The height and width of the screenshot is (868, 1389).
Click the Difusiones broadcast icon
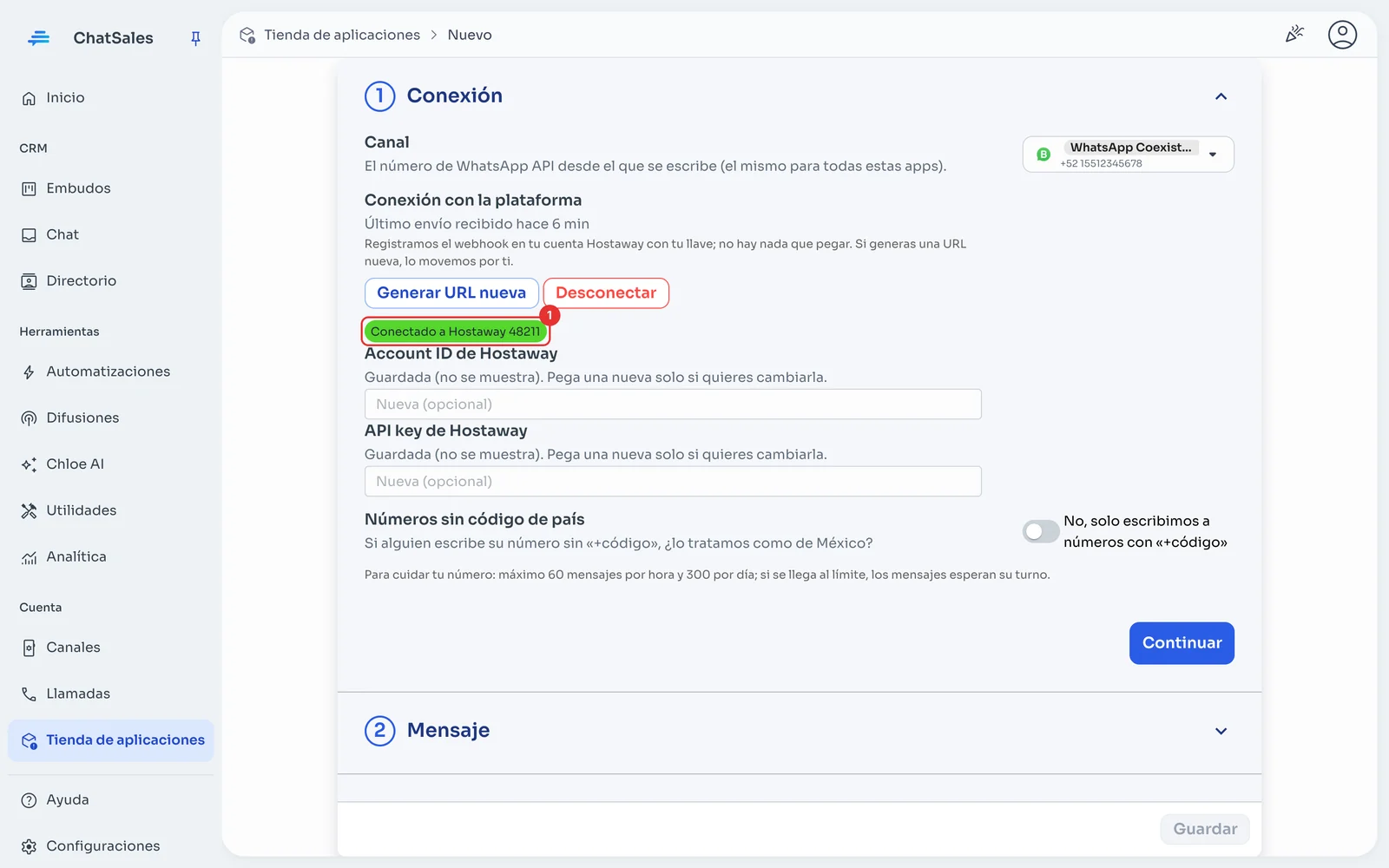[29, 418]
